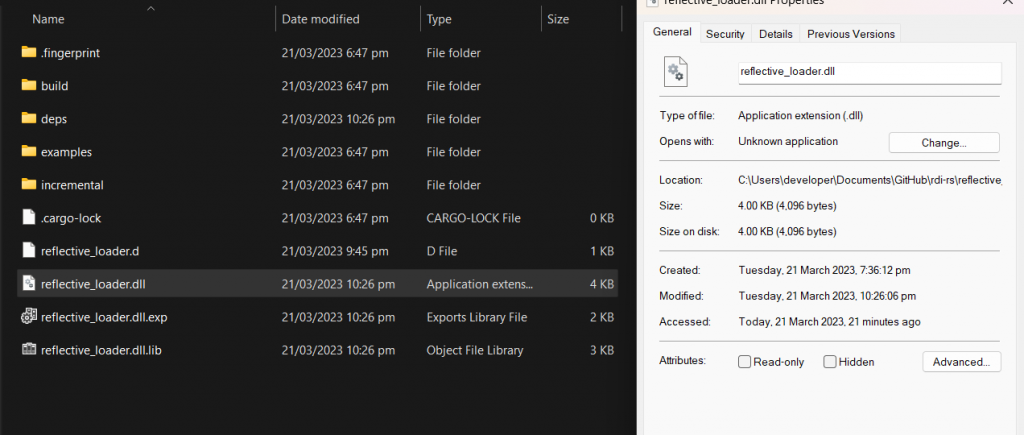Click the DLL icon in Properties dialog

pos(675,71)
